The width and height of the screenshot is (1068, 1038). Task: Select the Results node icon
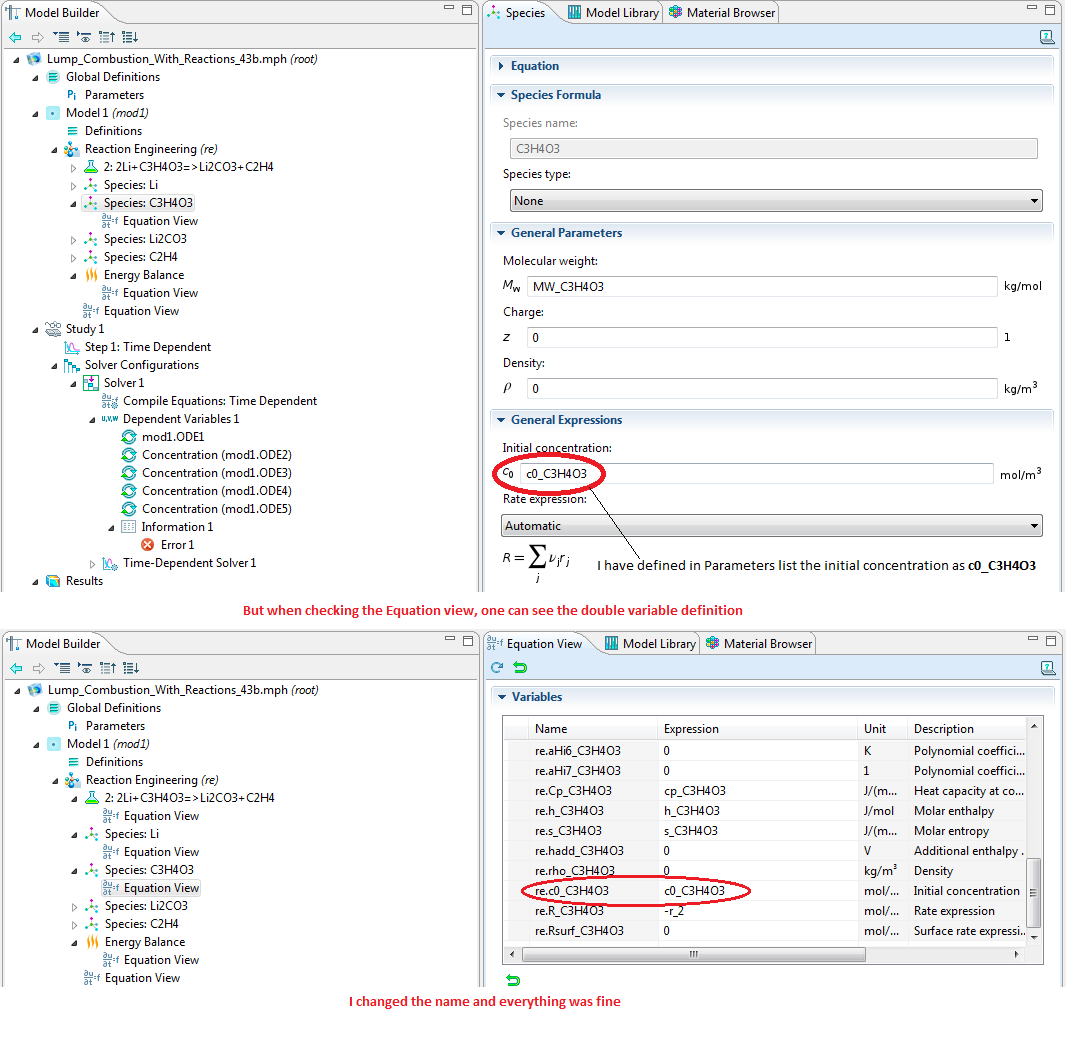point(53,581)
